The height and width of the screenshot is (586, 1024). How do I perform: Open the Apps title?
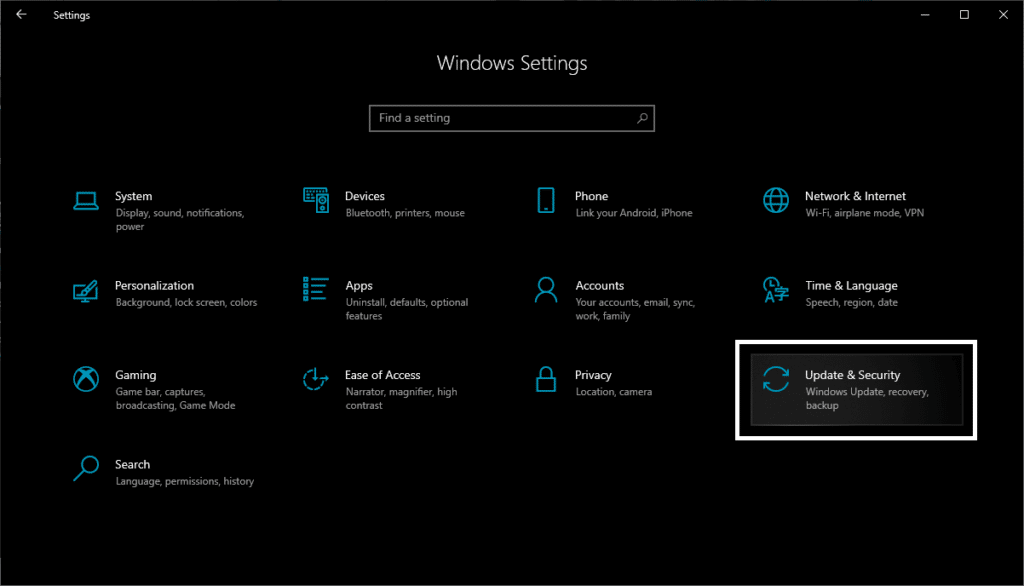pyautogui.click(x=359, y=285)
